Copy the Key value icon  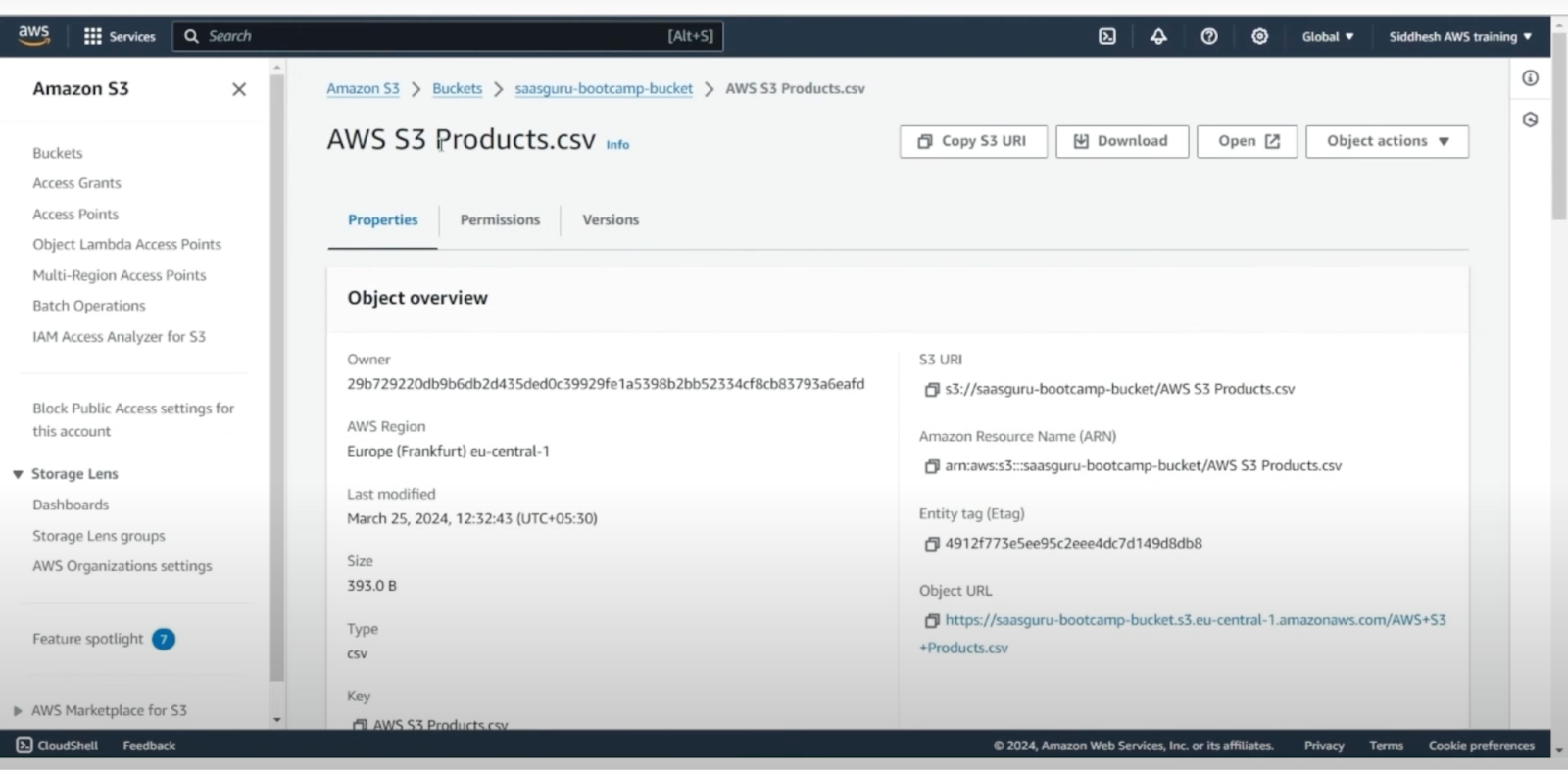[x=360, y=725]
